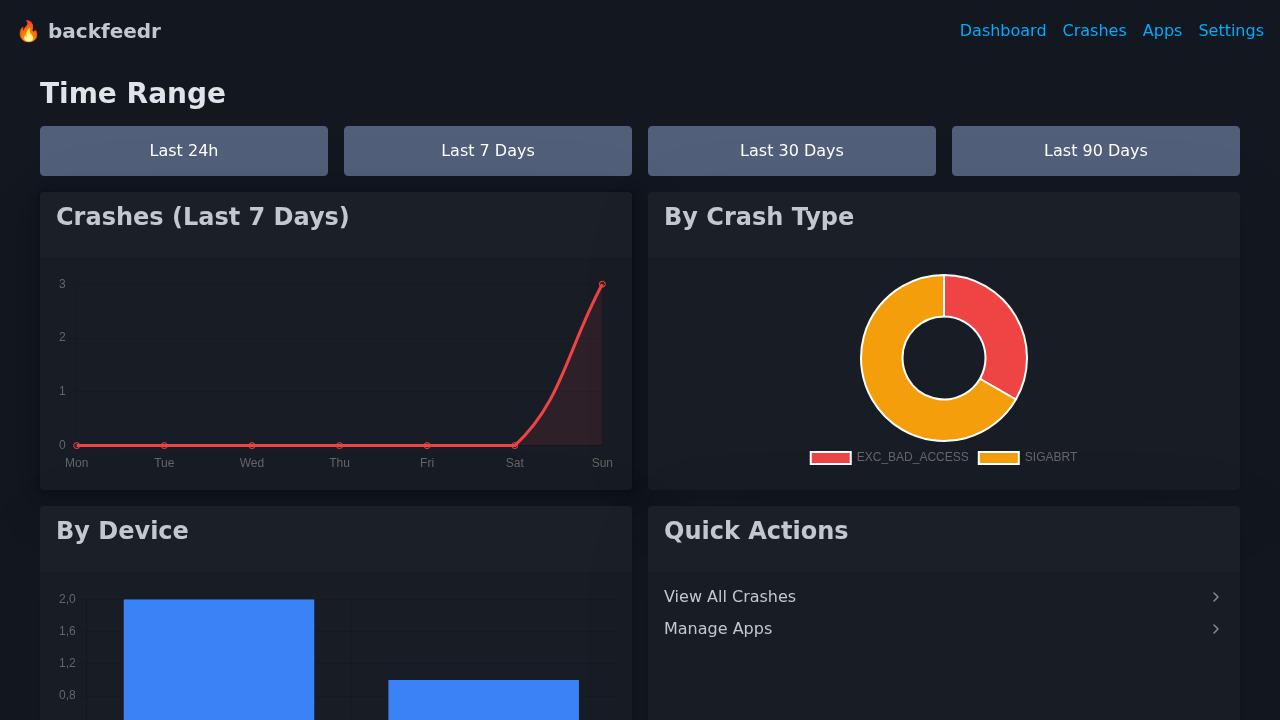Select the Last 24h time range
This screenshot has height=720, width=1280.
click(x=183, y=150)
